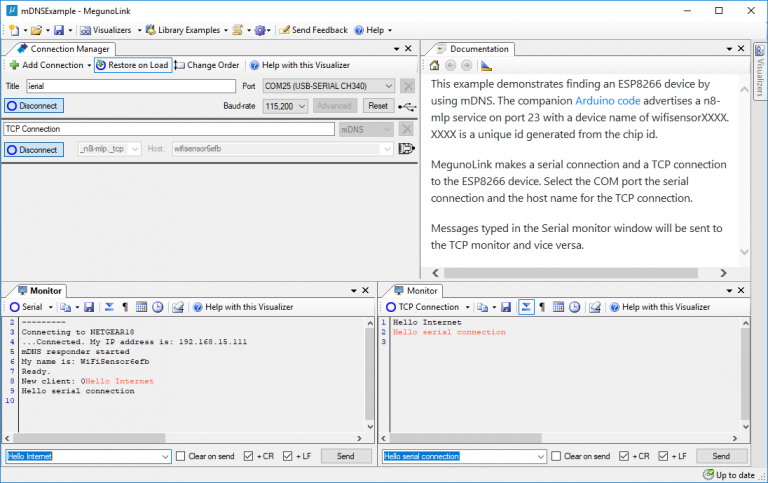Screen dimensions: 768x483
Task: Click the Arduino code link
Action: pos(607,101)
